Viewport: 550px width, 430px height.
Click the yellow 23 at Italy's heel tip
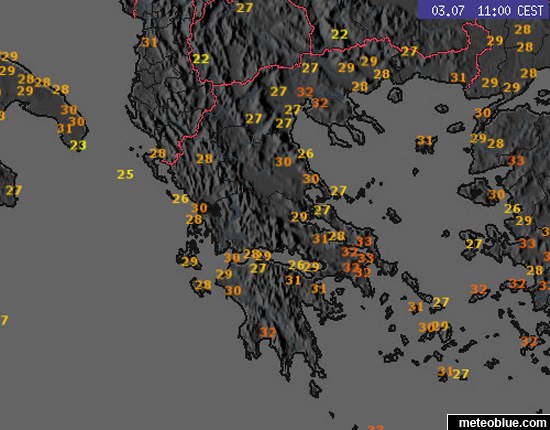coord(78,145)
